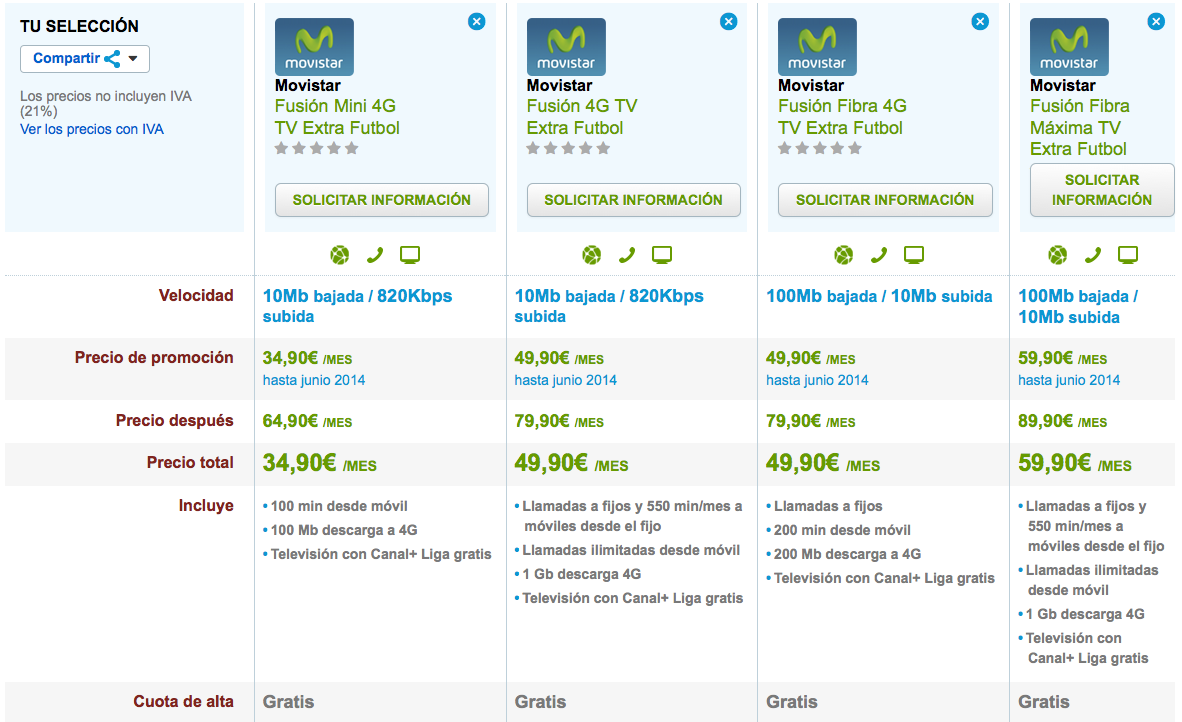Rate Fusión Fibra 4G TV using star rating
Image resolution: width=1182 pixels, height=722 pixels.
point(820,148)
